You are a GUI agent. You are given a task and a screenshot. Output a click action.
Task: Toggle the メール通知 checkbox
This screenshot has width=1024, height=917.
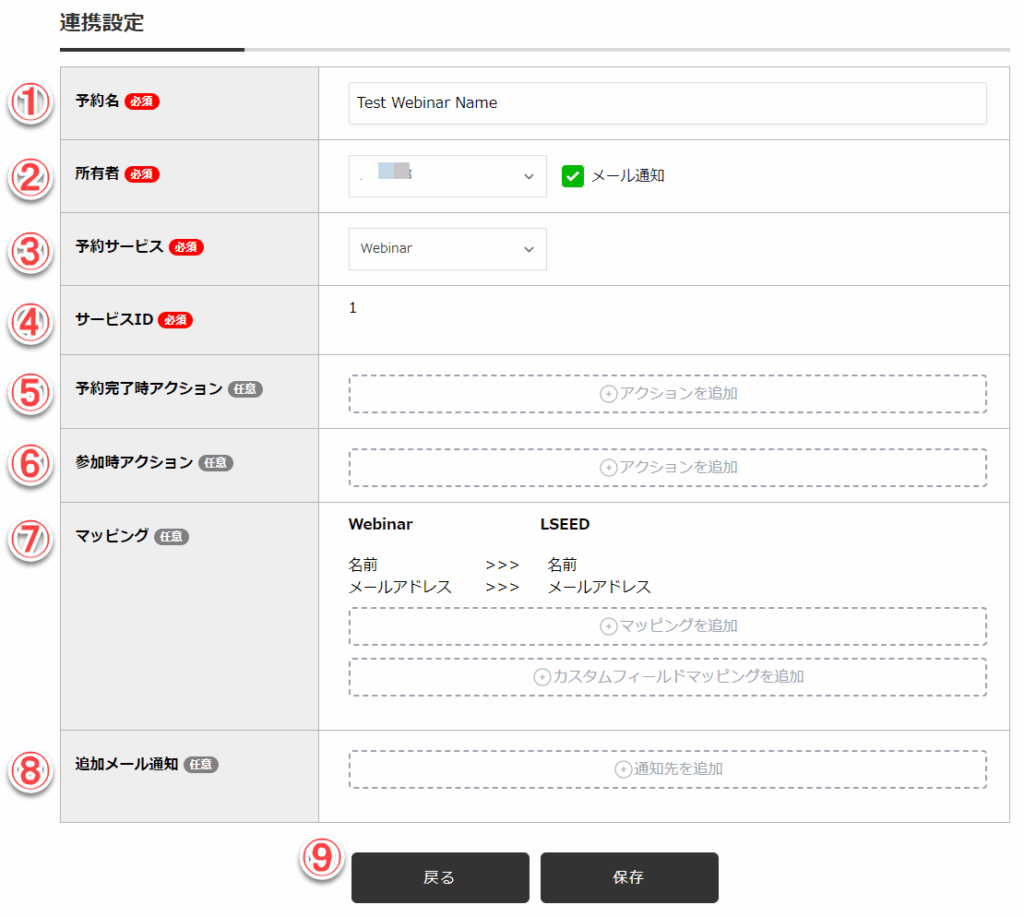click(x=572, y=176)
